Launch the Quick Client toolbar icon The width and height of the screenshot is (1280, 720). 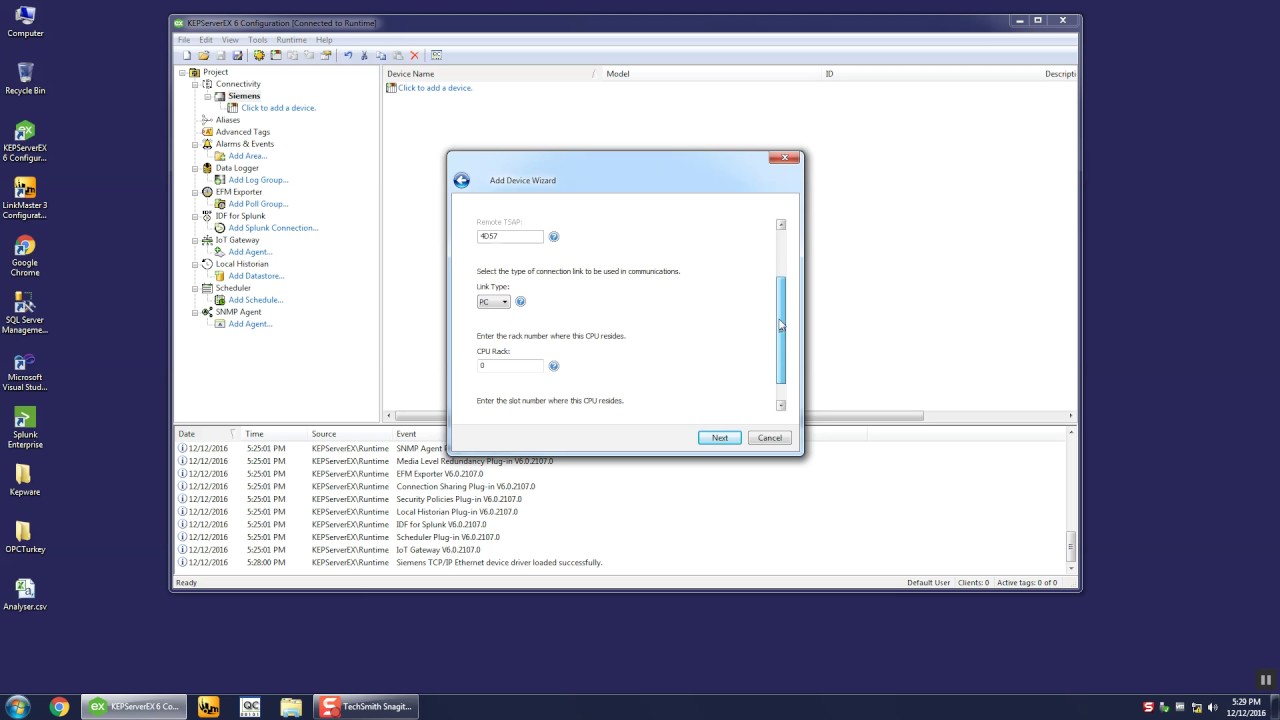click(x=437, y=55)
